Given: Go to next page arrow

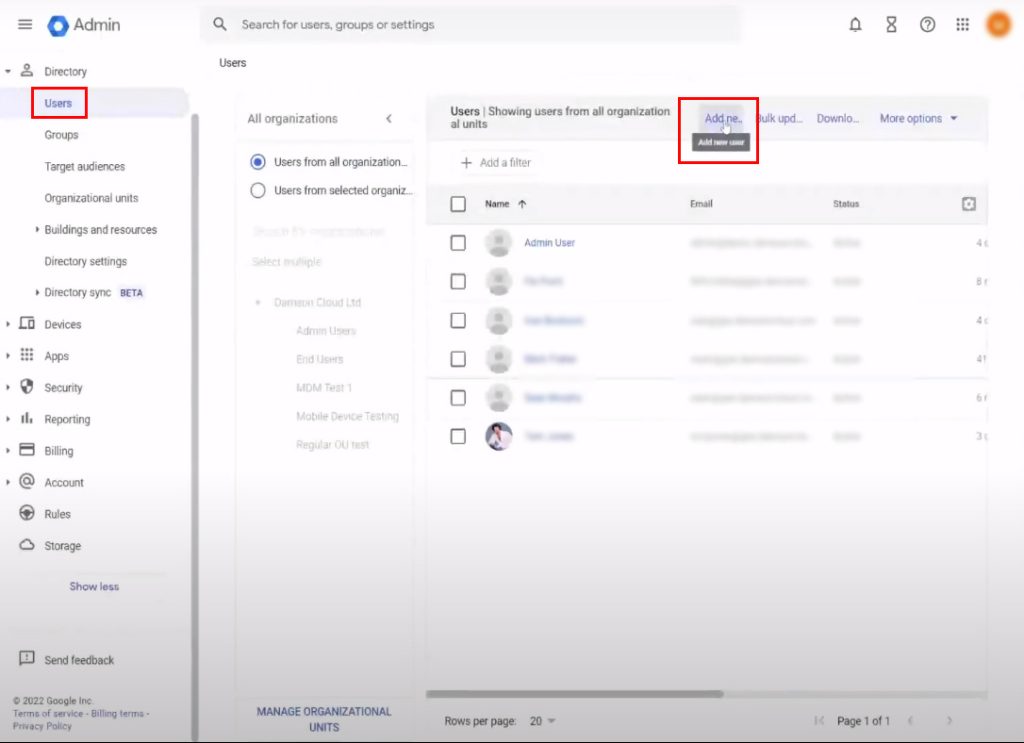Looking at the screenshot, I should (949, 721).
